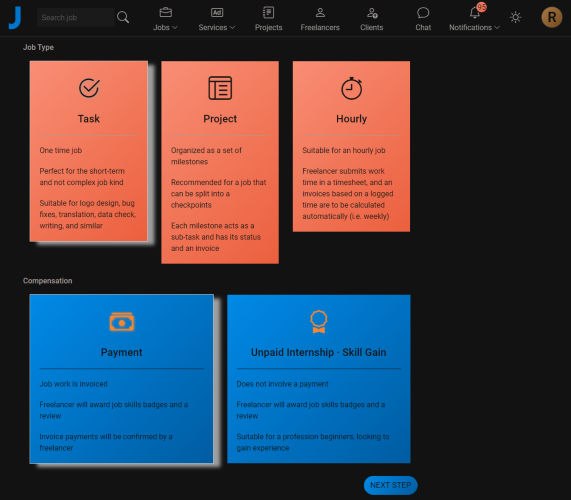Image resolution: width=571 pixels, height=500 pixels.
Task: Click 'Invoice payments will be confirmed' text
Action: pos(106,442)
